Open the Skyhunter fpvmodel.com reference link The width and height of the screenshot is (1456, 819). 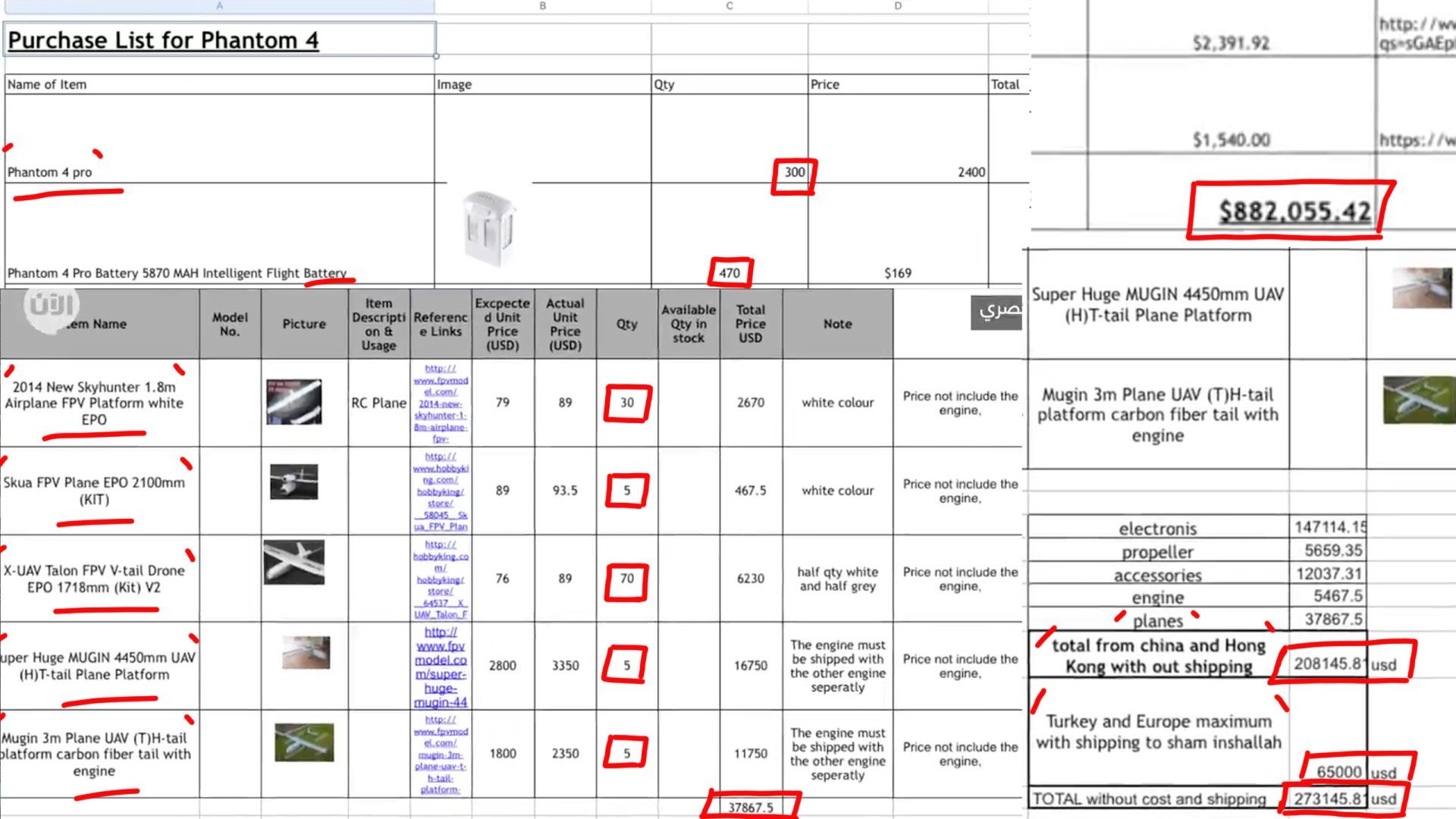441,403
